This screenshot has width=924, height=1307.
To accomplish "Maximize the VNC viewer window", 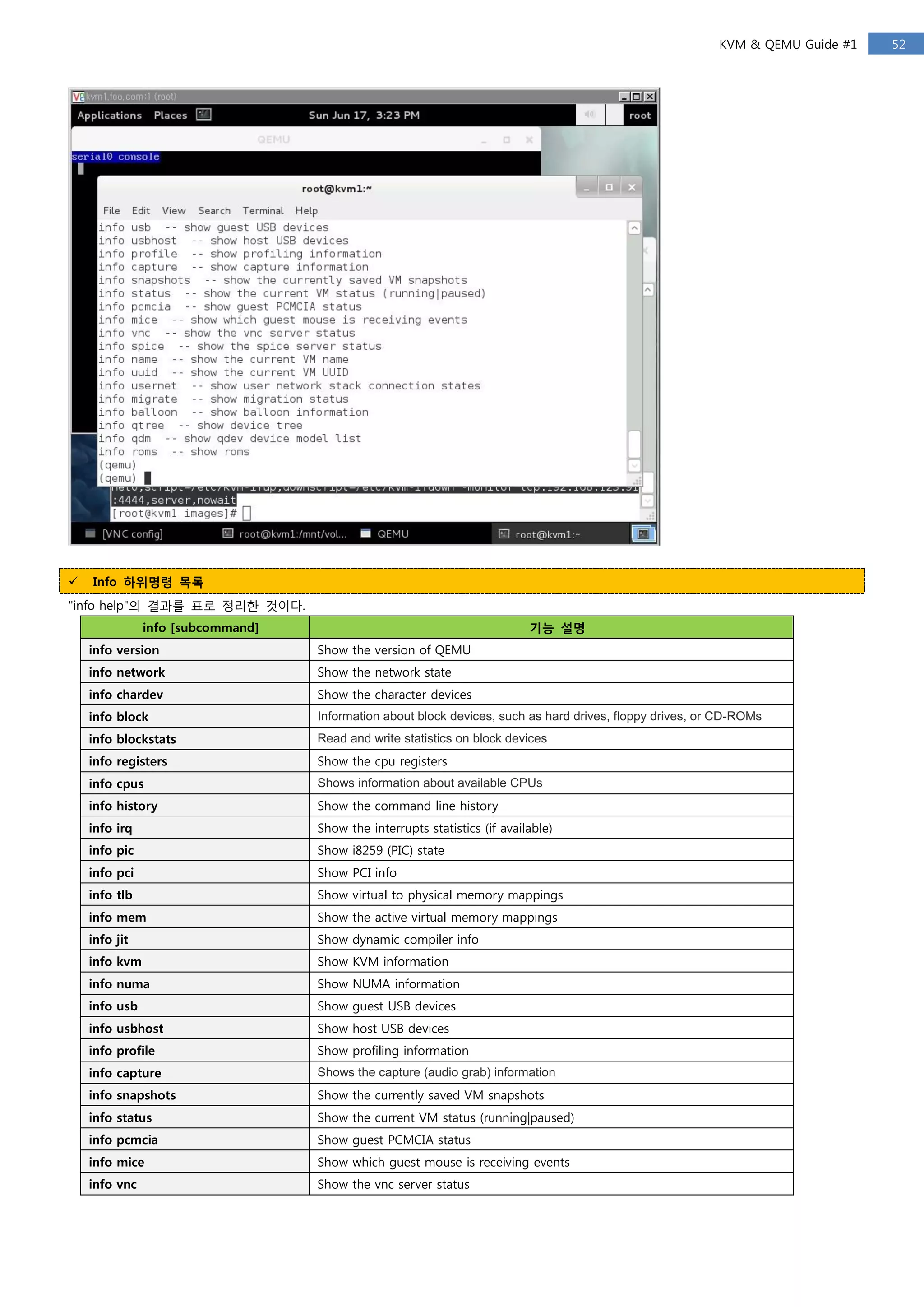I will [x=637, y=97].
